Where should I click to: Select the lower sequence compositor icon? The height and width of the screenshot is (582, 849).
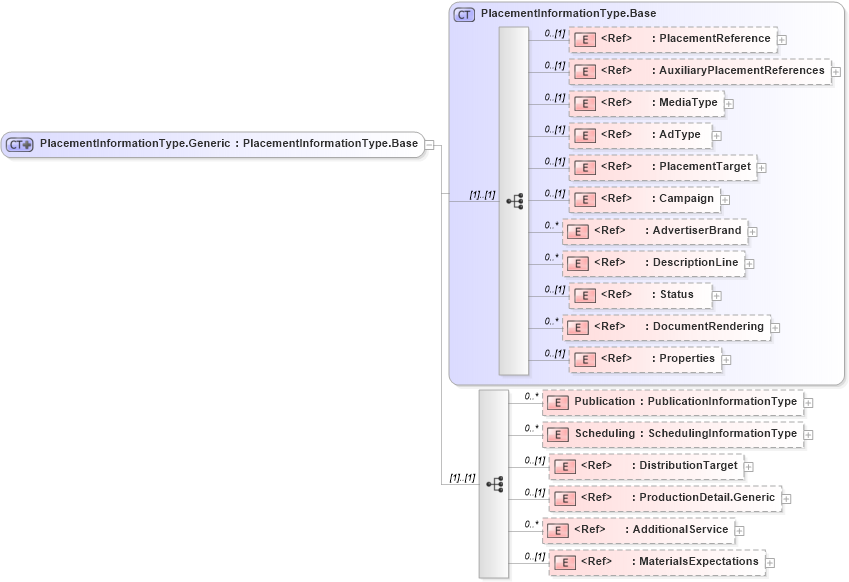[495, 483]
